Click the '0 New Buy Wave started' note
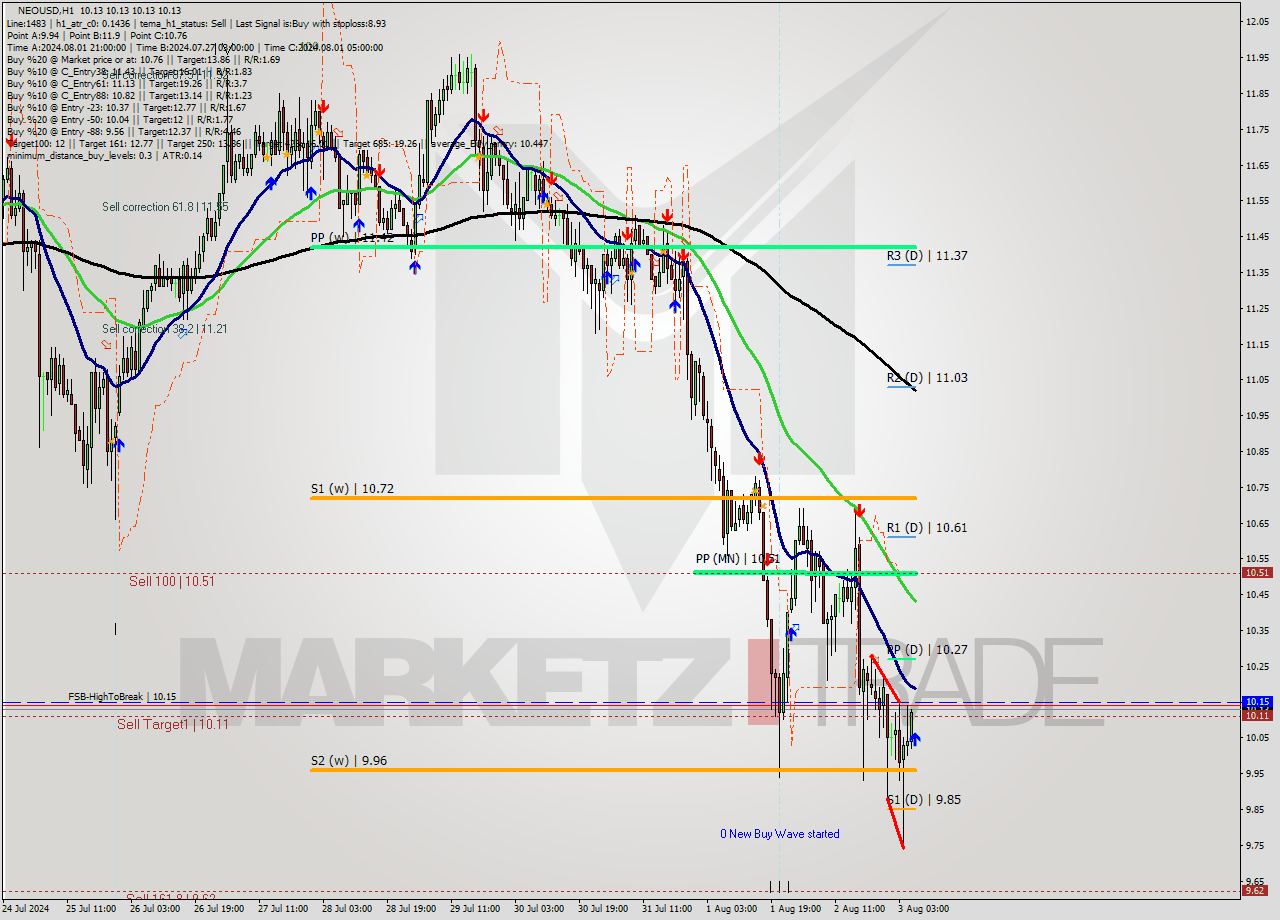 pos(780,834)
